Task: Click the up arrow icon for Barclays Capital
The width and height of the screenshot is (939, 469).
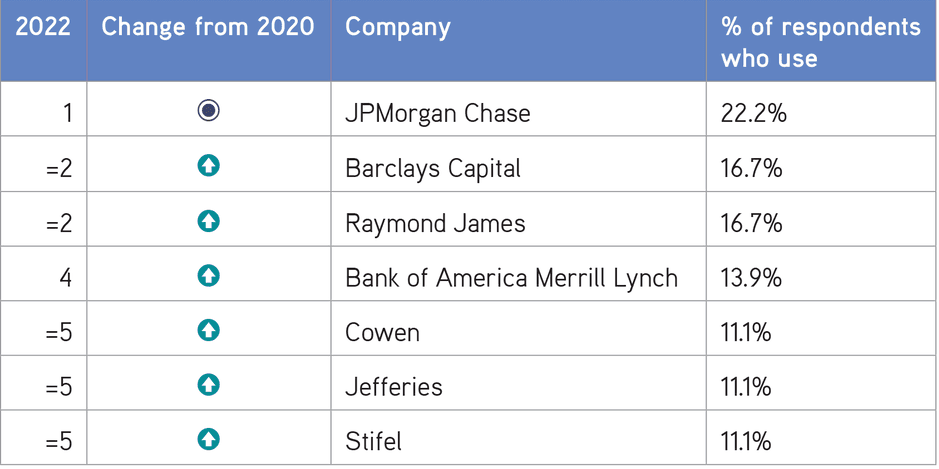Action: (x=208, y=166)
